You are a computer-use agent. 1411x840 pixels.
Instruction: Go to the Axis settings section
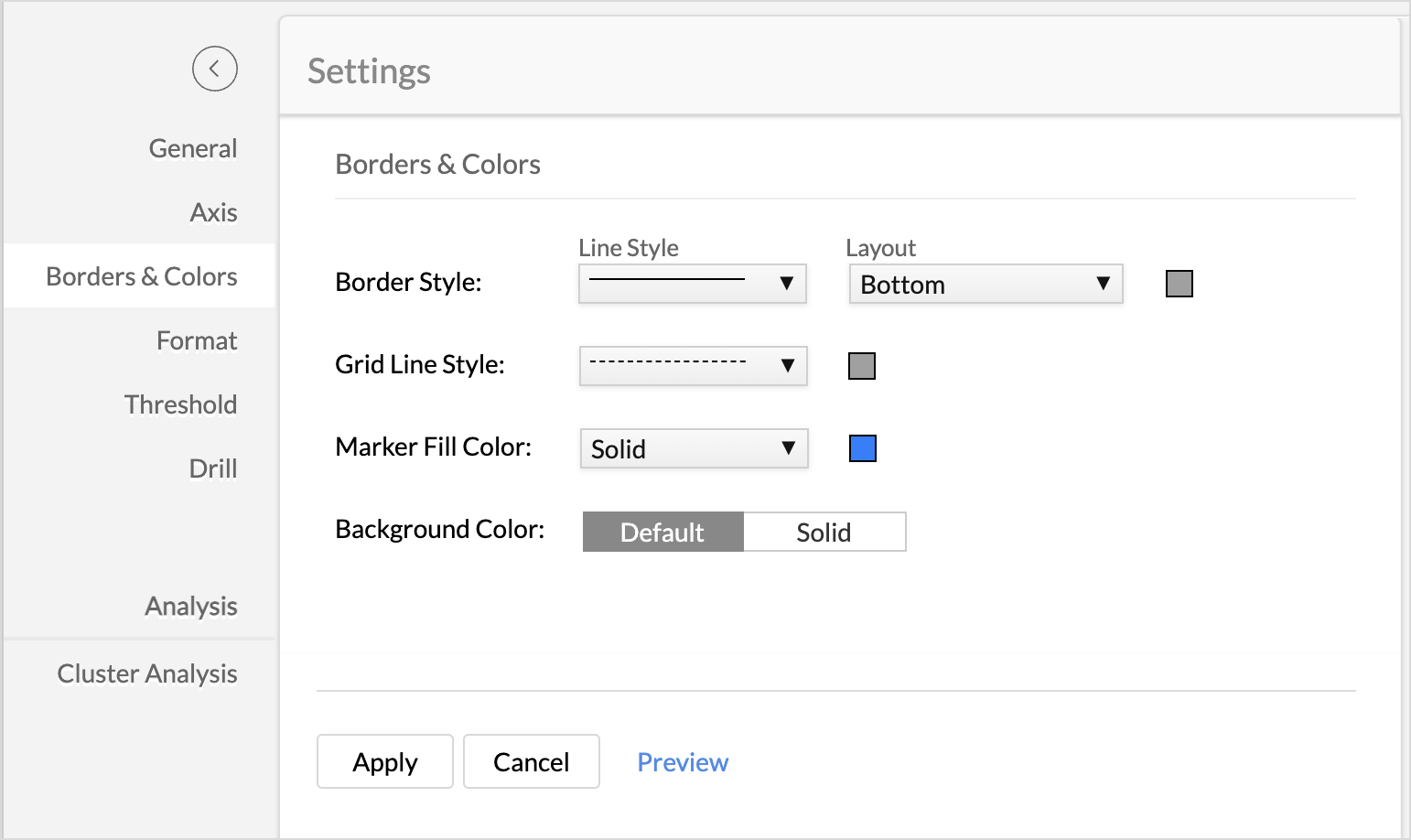(x=213, y=212)
